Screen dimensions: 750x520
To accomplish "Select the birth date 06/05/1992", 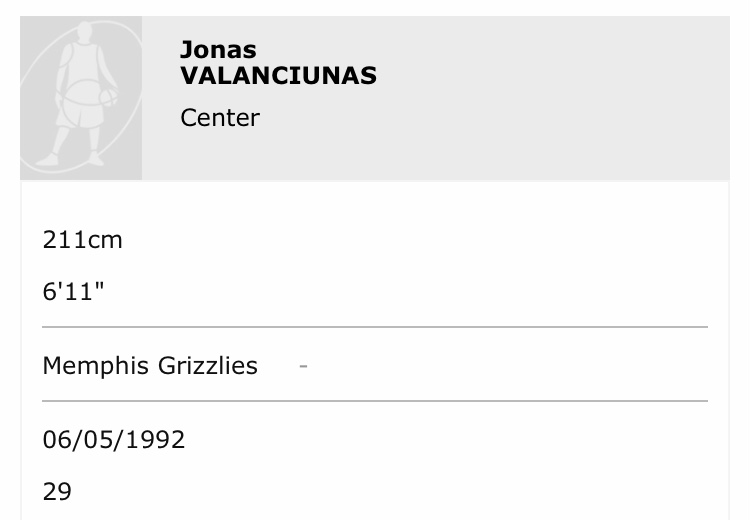I will (x=113, y=439).
